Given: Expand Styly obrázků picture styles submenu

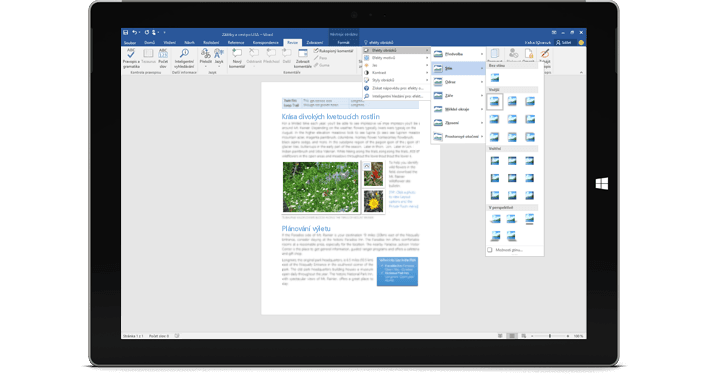Looking at the screenshot, I should [396, 80].
